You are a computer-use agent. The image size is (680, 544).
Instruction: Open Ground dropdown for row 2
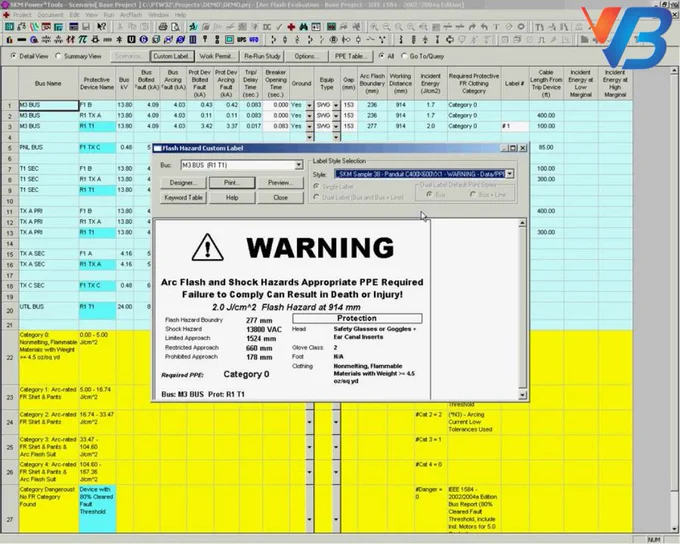point(309,116)
